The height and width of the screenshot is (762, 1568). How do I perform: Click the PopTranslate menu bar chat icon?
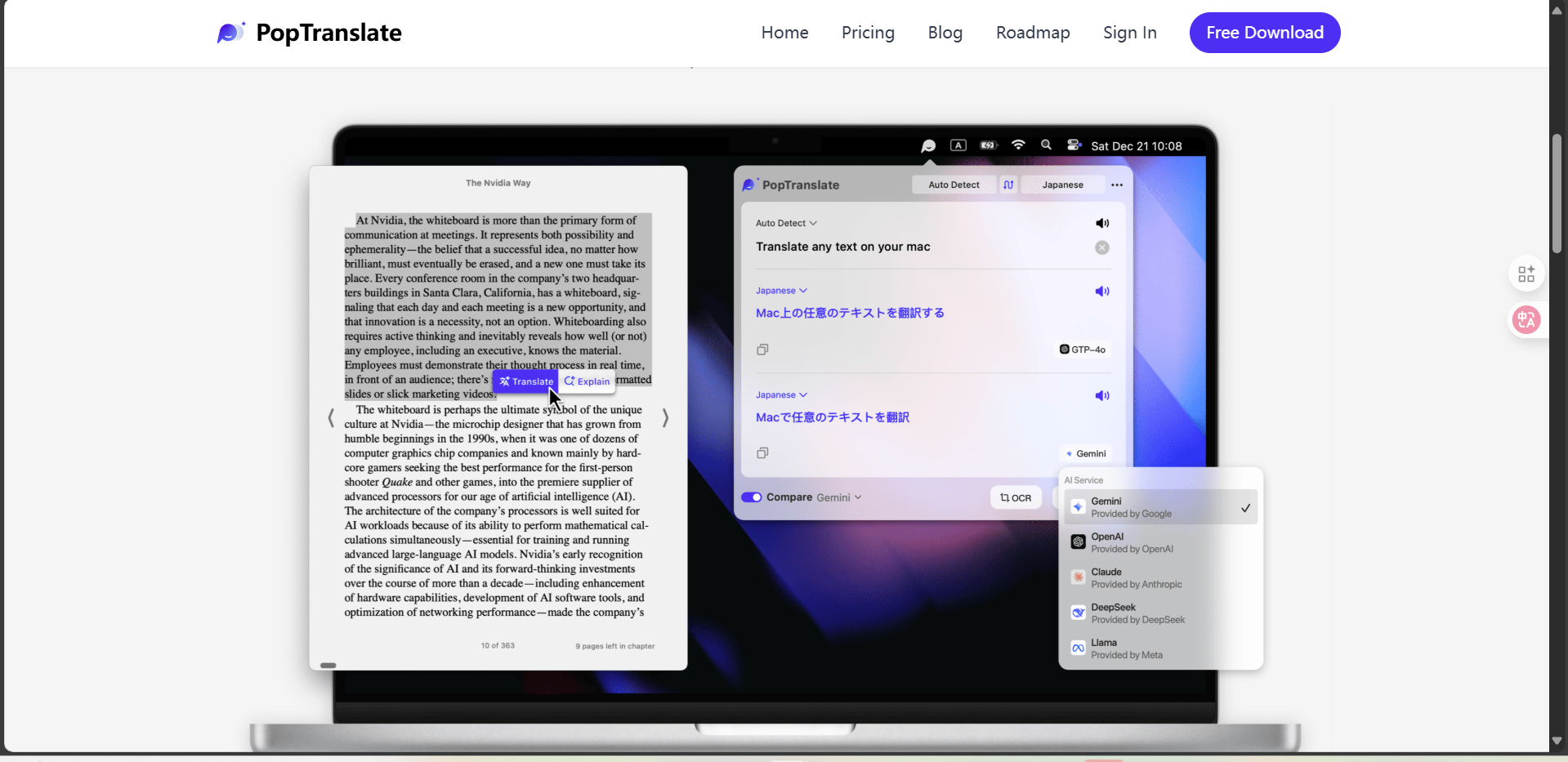928,146
